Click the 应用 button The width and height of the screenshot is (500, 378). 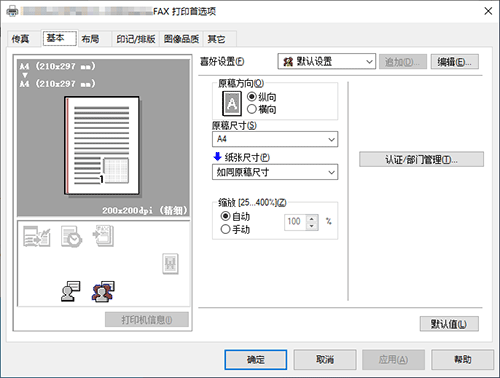393,360
